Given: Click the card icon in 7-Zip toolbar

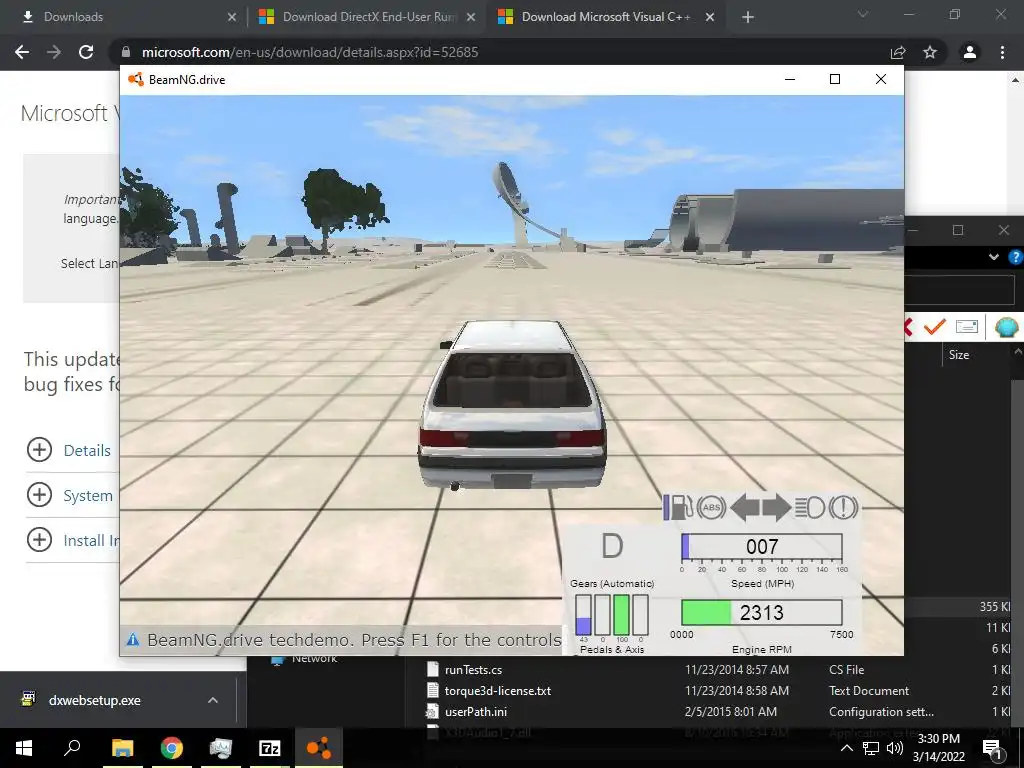Looking at the screenshot, I should tap(967, 326).
